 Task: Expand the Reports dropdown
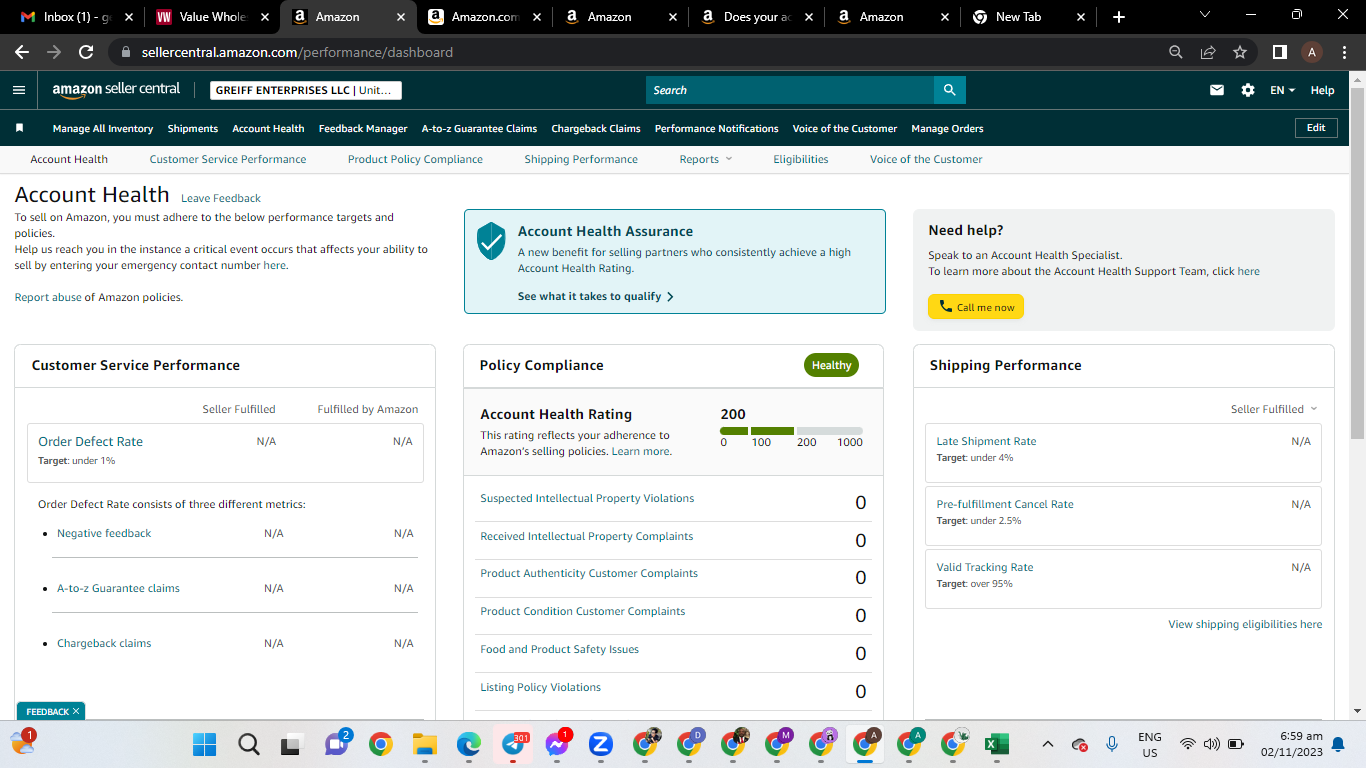pyautogui.click(x=706, y=159)
